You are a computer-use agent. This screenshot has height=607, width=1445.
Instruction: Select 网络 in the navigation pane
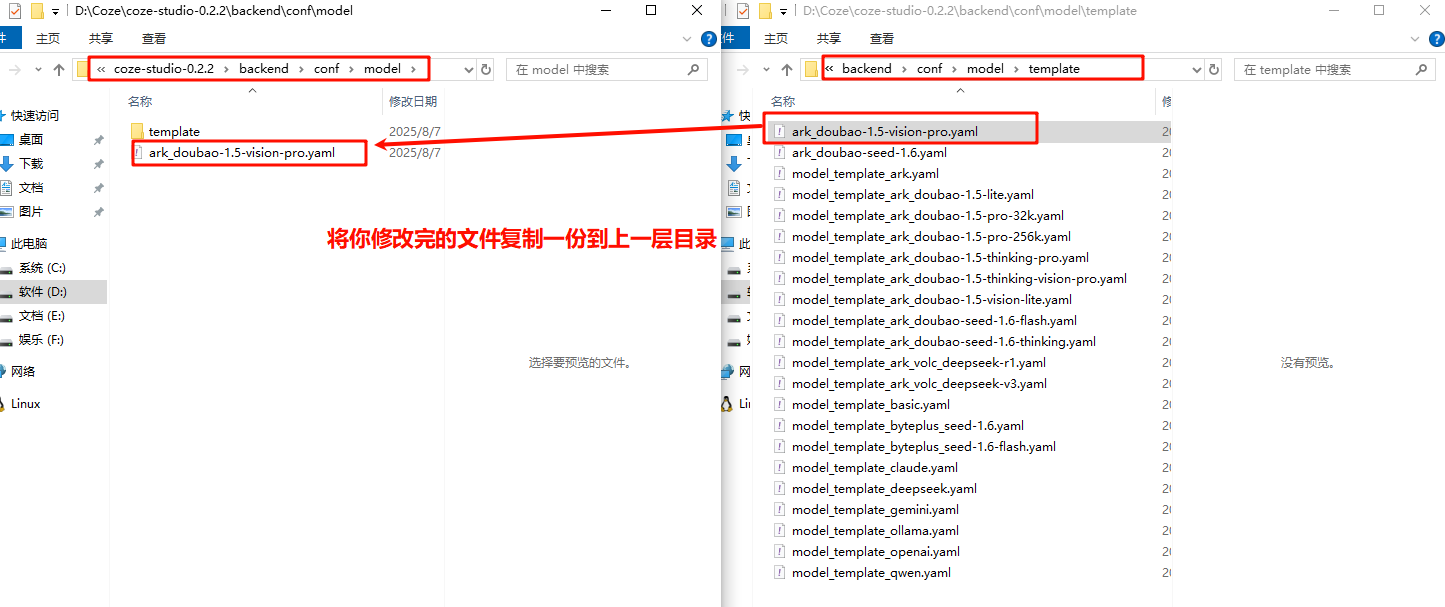pyautogui.click(x=23, y=371)
